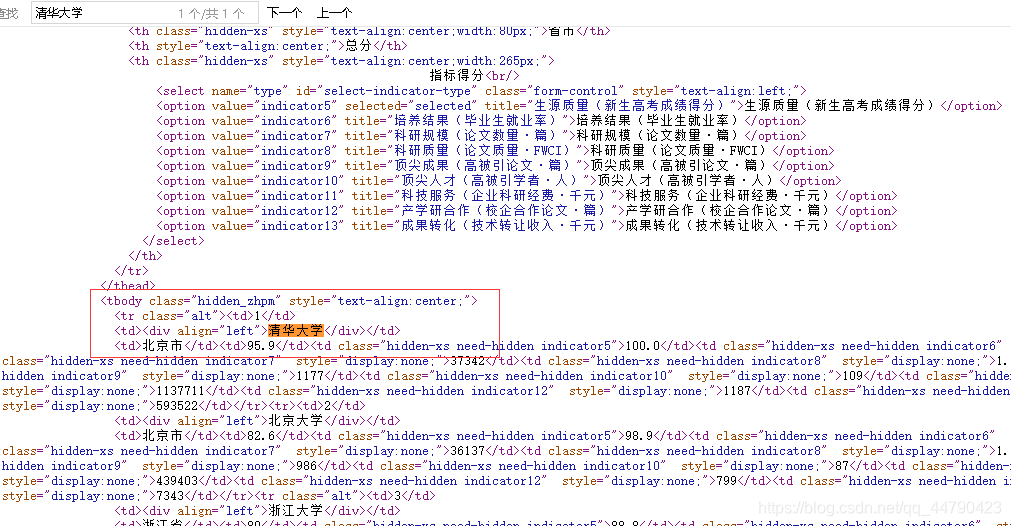Click the '1 个/共 1 个' match count
Viewport: 1011px width, 526px height.
pos(211,14)
